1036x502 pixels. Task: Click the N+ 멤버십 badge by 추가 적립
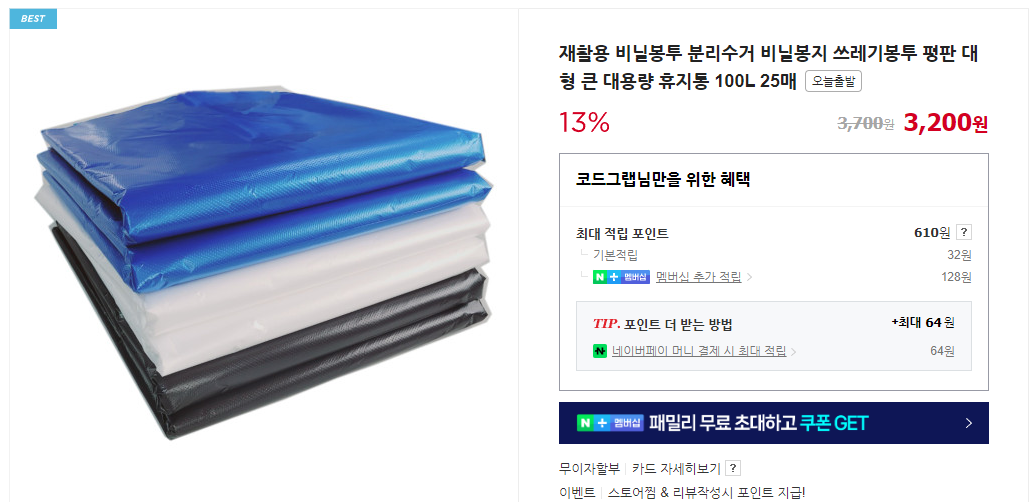click(621, 277)
